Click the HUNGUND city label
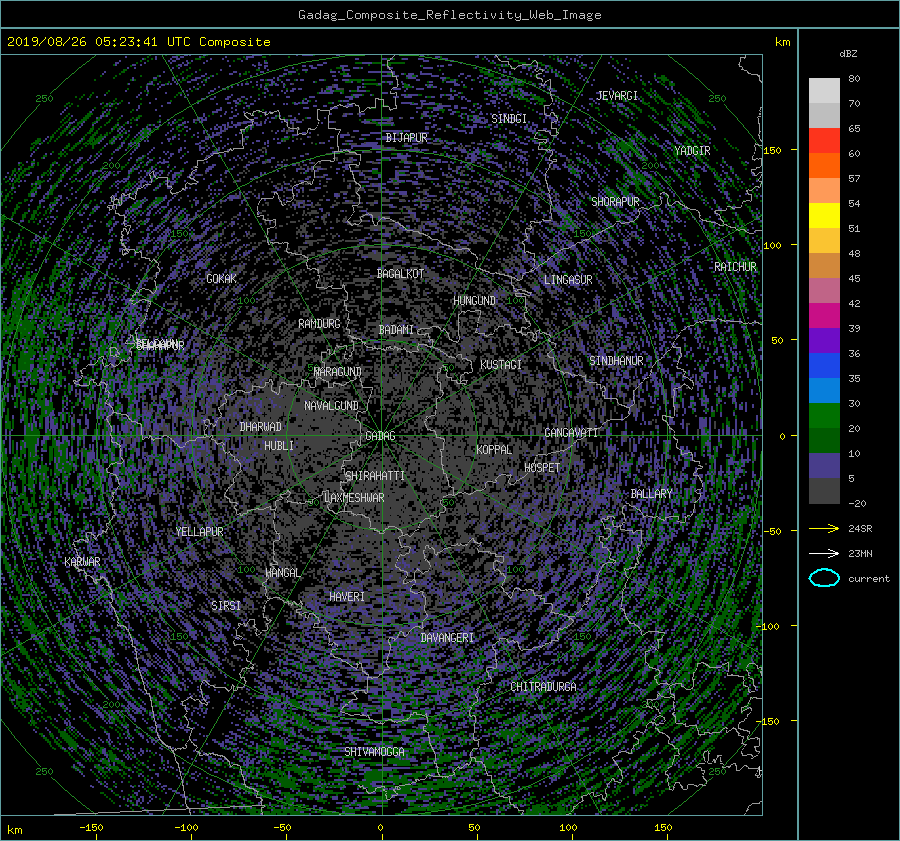This screenshot has width=900, height=841. click(474, 301)
